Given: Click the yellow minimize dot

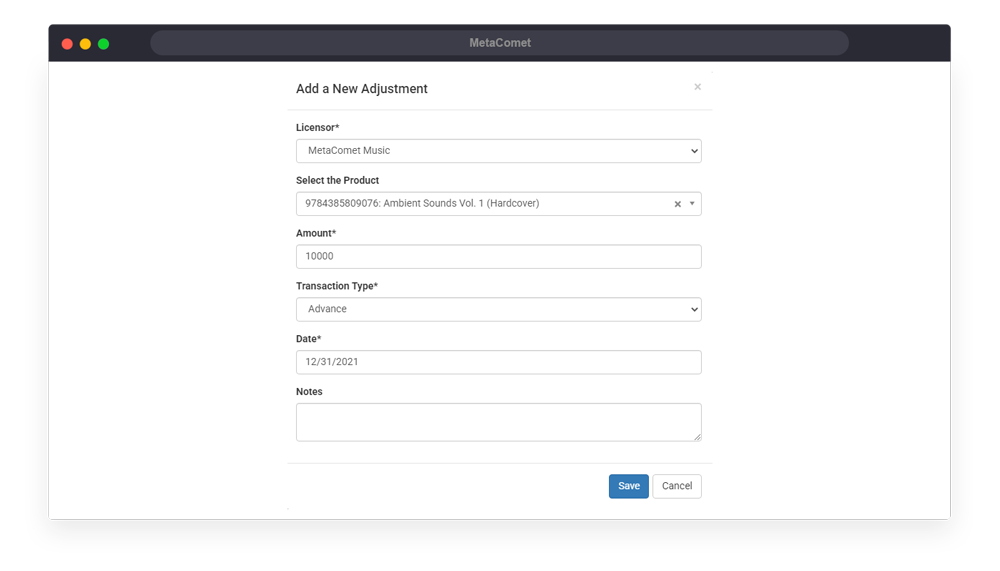Looking at the screenshot, I should click(x=85, y=43).
